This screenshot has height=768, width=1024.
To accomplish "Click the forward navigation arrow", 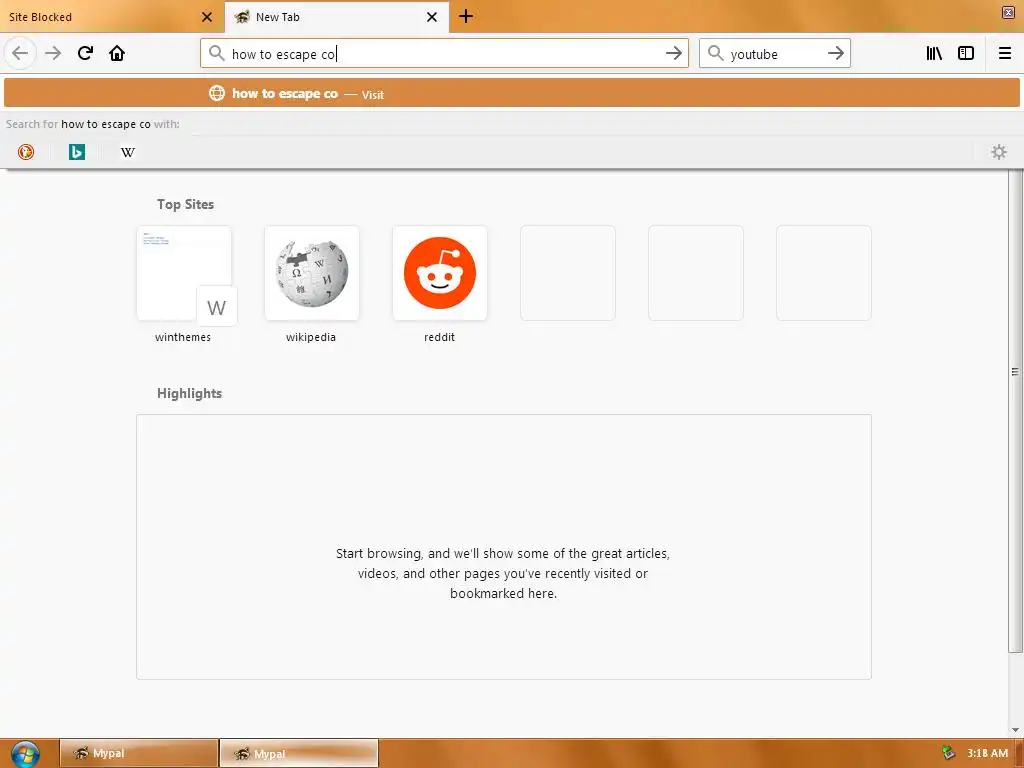I will [x=53, y=53].
